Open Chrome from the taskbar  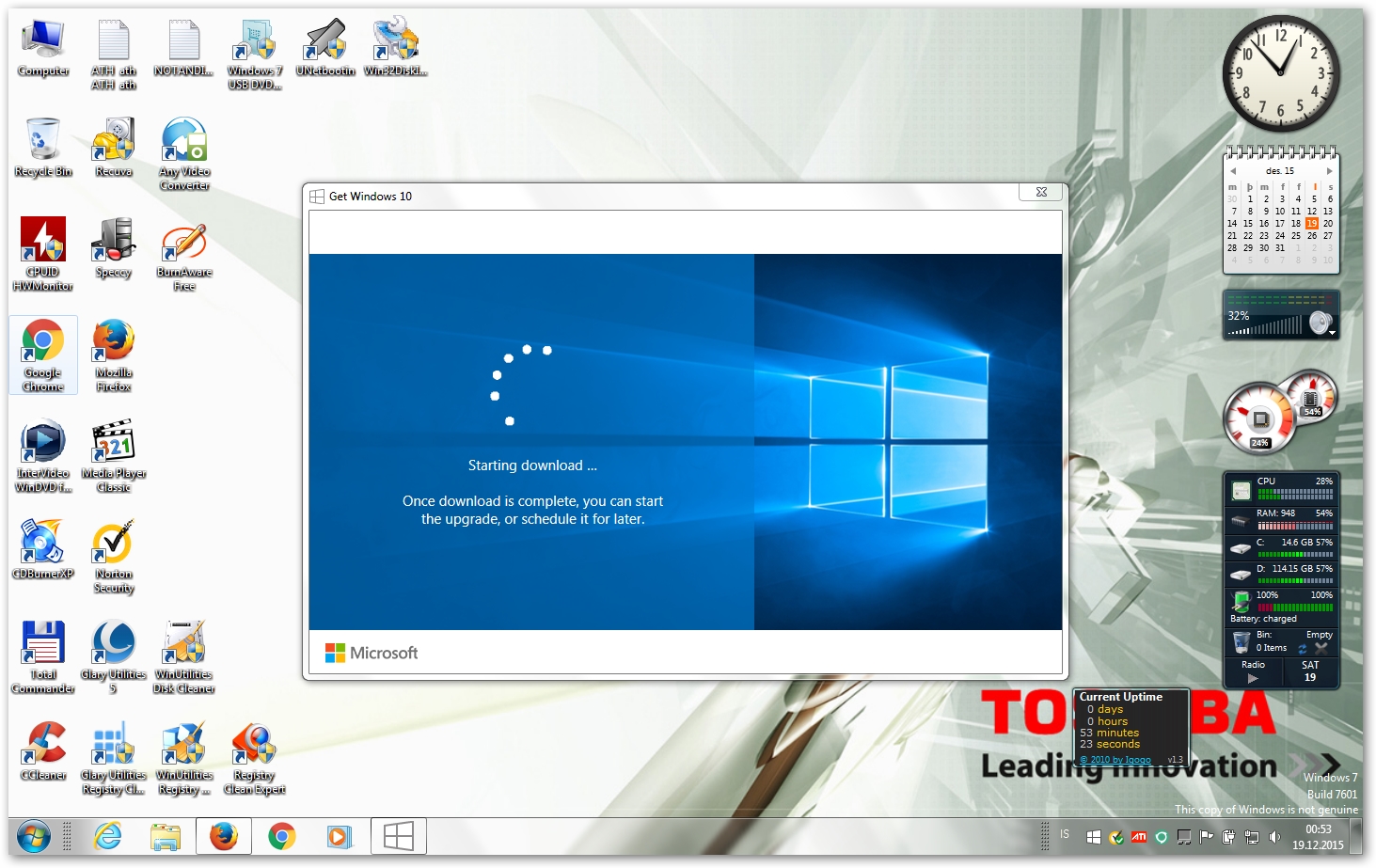(282, 836)
